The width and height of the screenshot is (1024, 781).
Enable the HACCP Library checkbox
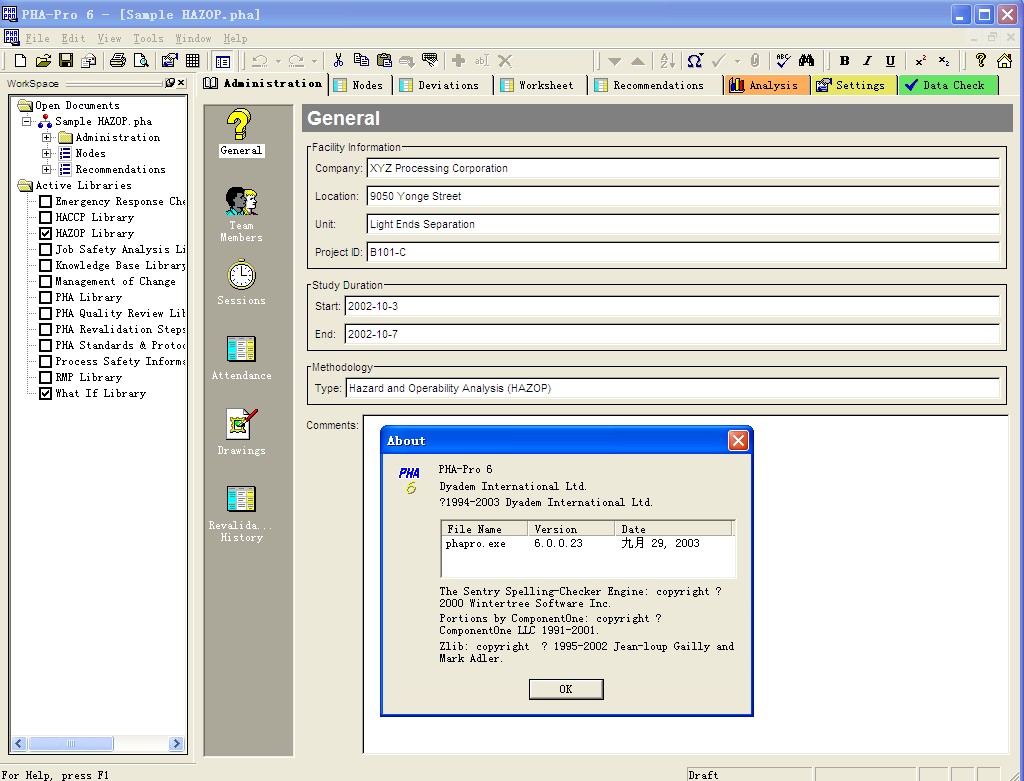46,218
